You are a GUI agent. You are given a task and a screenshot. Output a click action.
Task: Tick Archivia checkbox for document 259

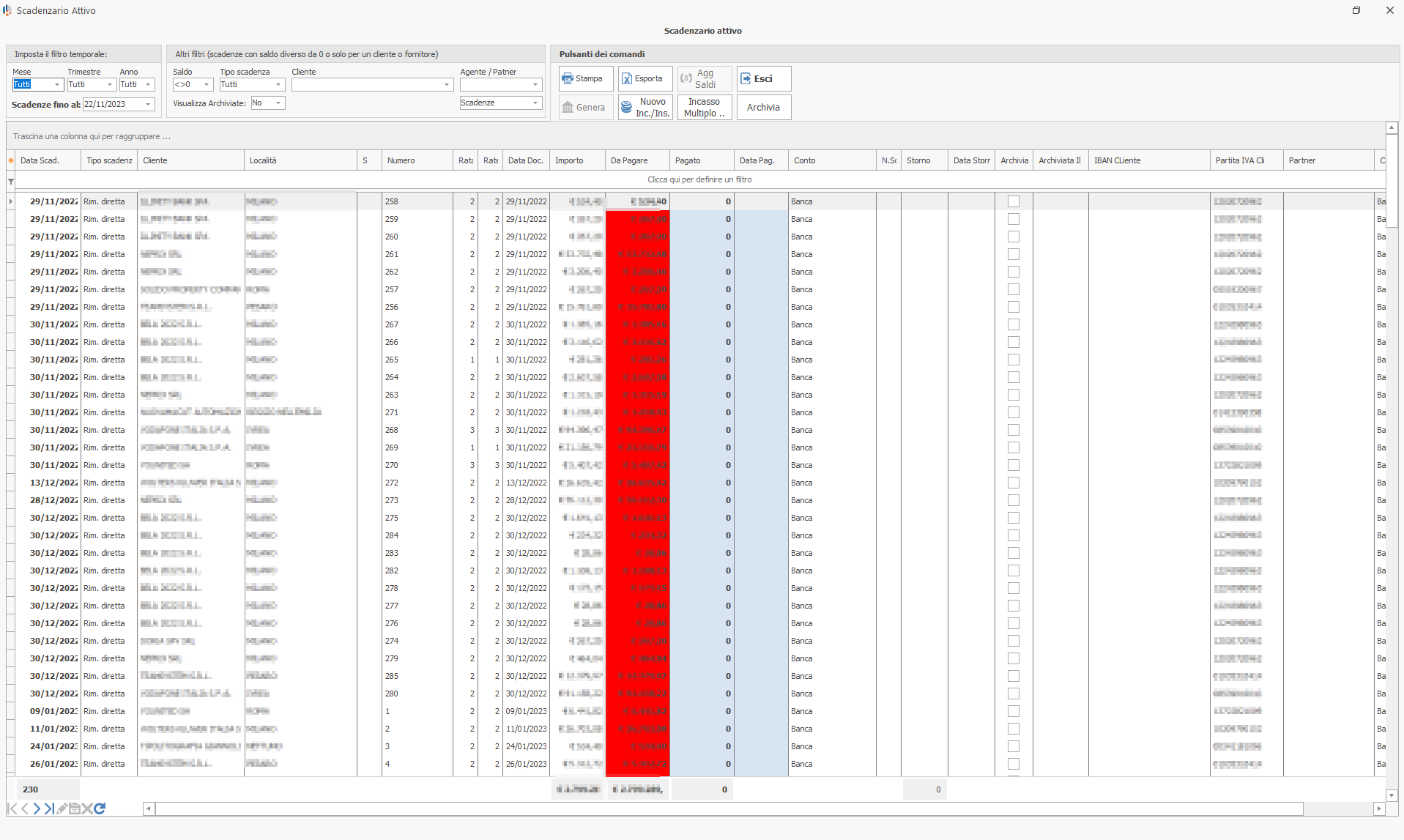1014,219
